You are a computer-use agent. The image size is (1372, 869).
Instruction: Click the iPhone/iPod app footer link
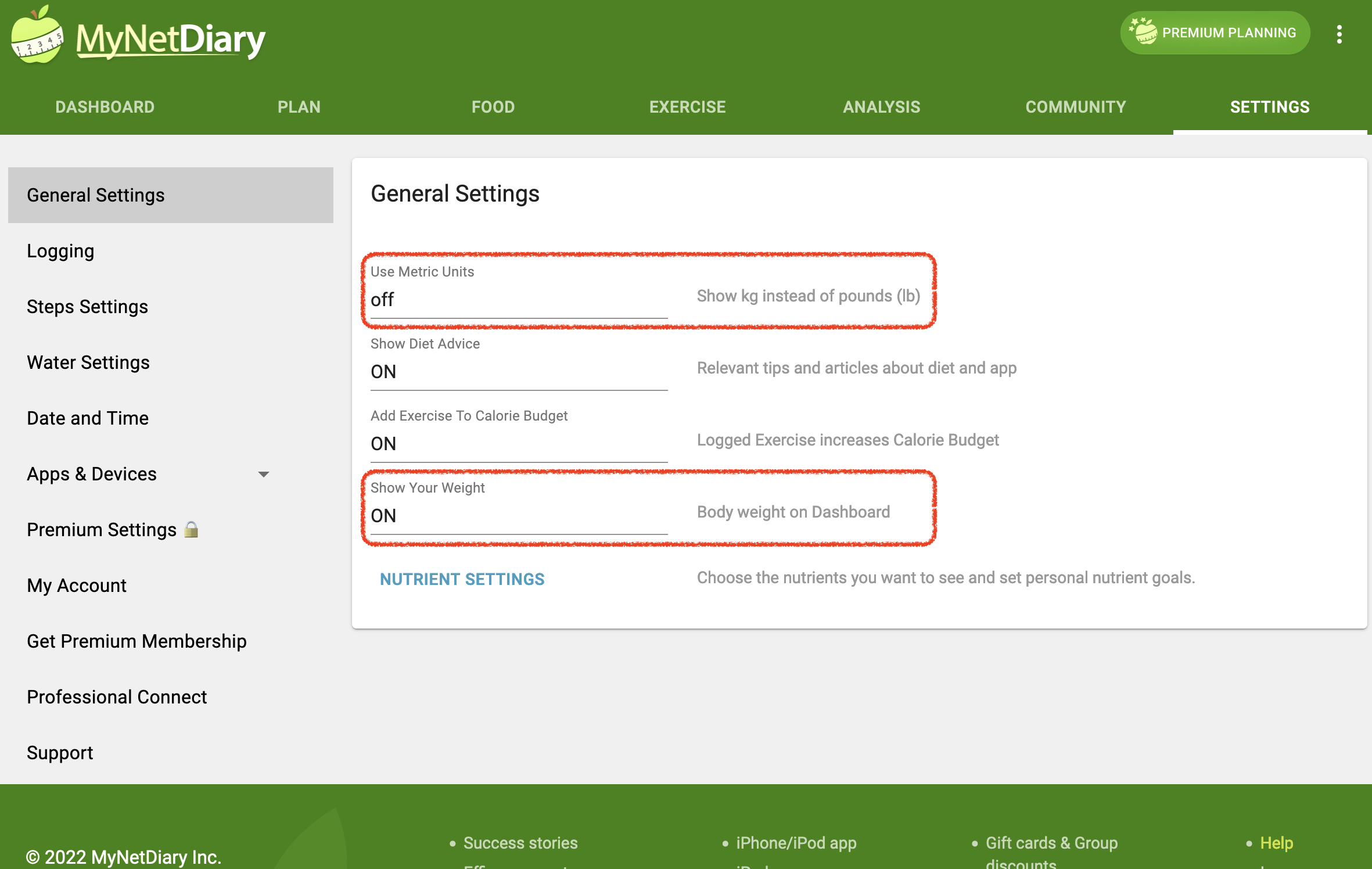pyautogui.click(x=796, y=843)
